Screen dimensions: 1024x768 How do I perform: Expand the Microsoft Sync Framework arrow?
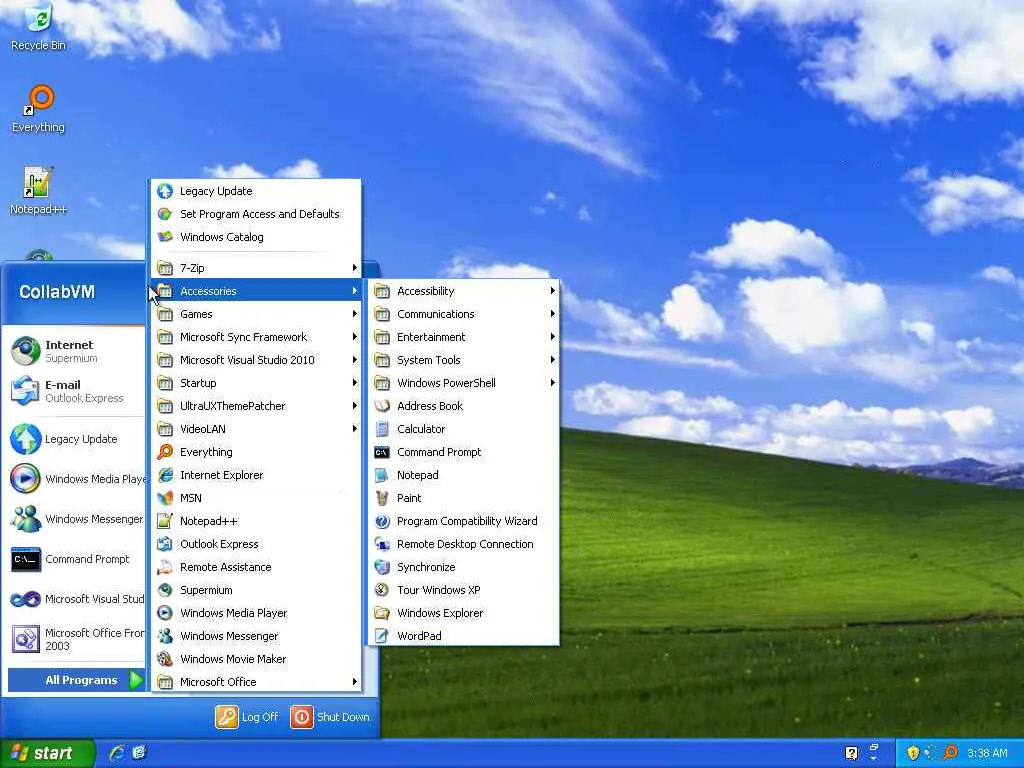[354, 337]
